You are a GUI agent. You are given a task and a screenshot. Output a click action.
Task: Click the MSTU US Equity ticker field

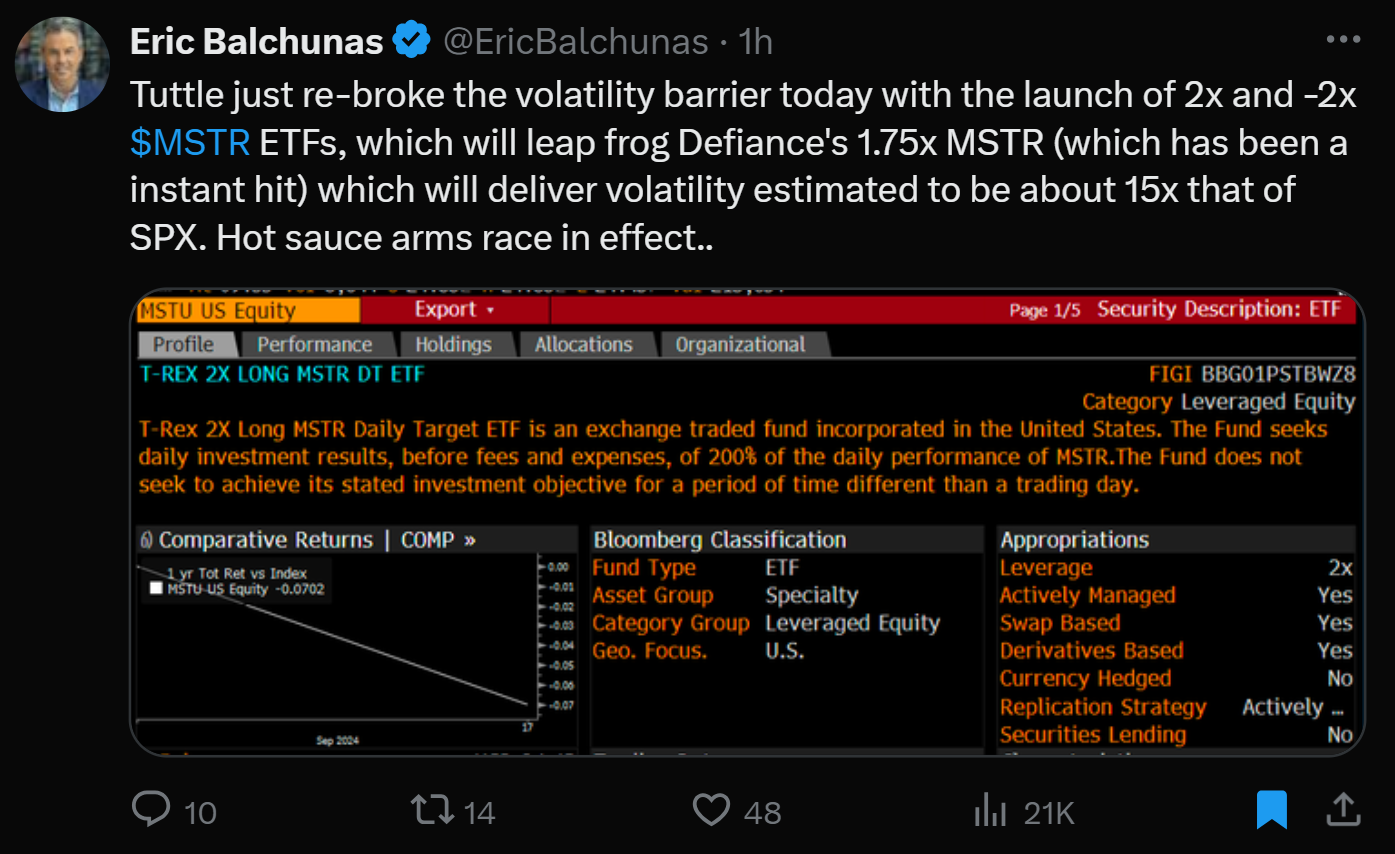pyautogui.click(x=248, y=310)
